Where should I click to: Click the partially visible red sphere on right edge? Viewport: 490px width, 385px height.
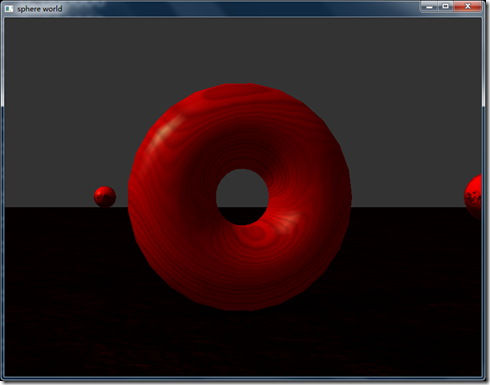tap(473, 197)
